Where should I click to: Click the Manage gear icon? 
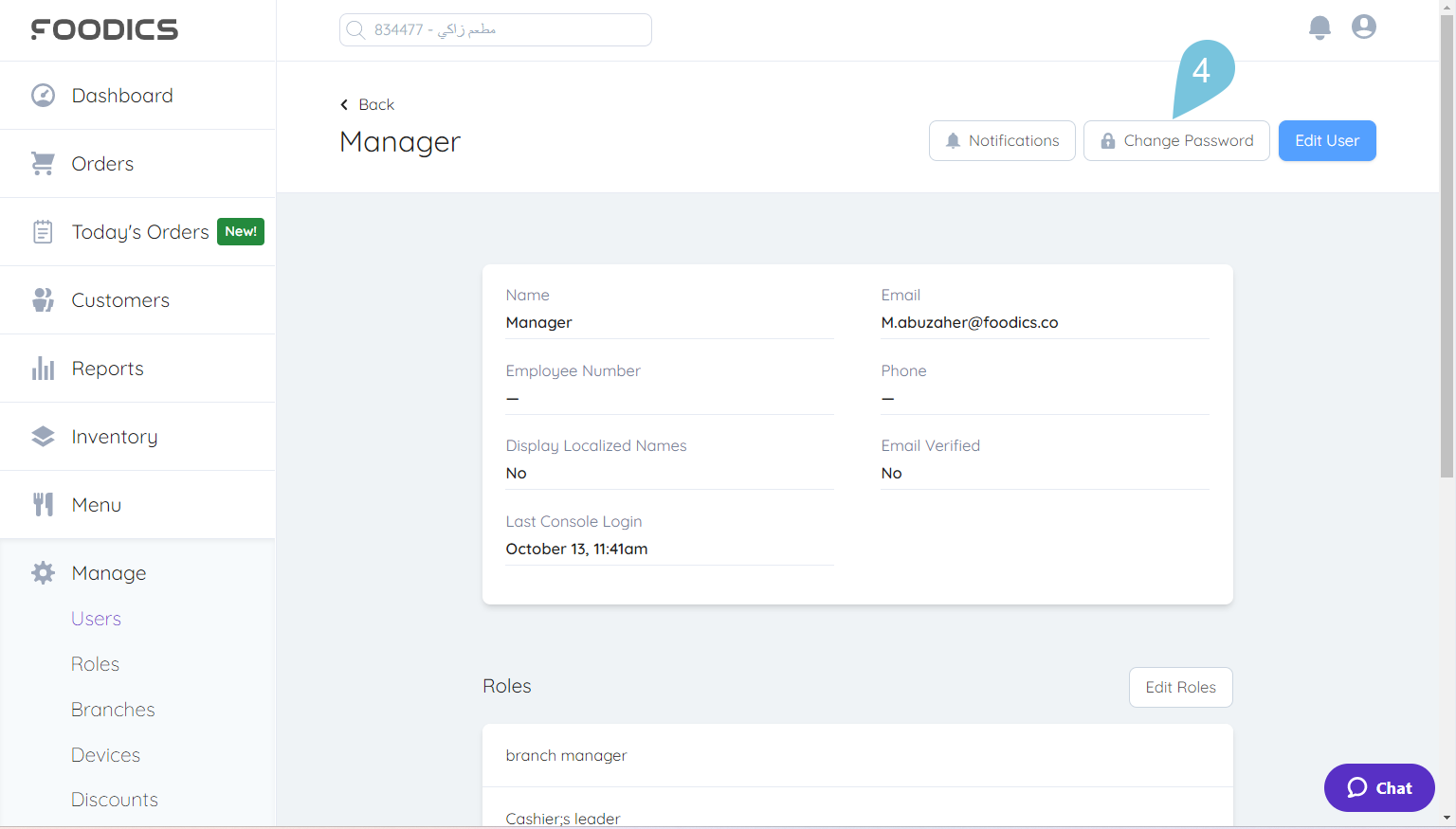(x=43, y=572)
